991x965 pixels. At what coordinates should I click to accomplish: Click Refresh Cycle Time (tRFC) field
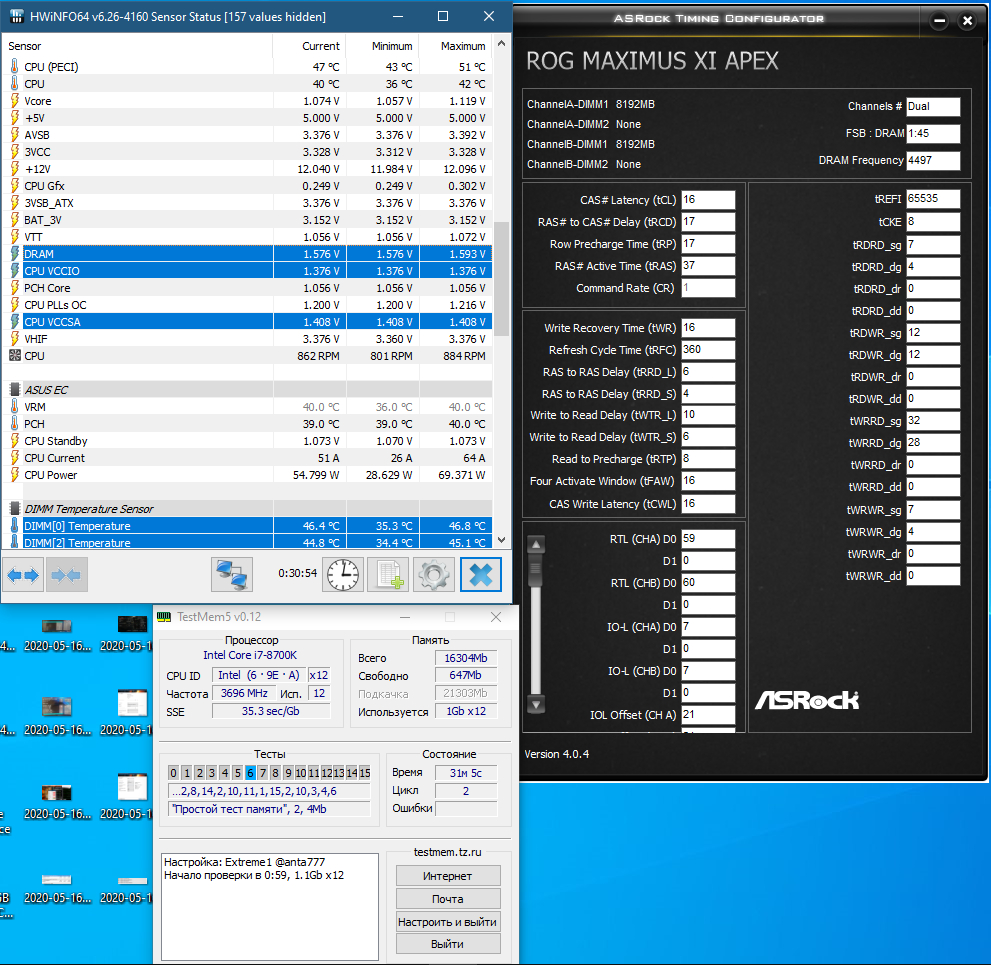(708, 349)
